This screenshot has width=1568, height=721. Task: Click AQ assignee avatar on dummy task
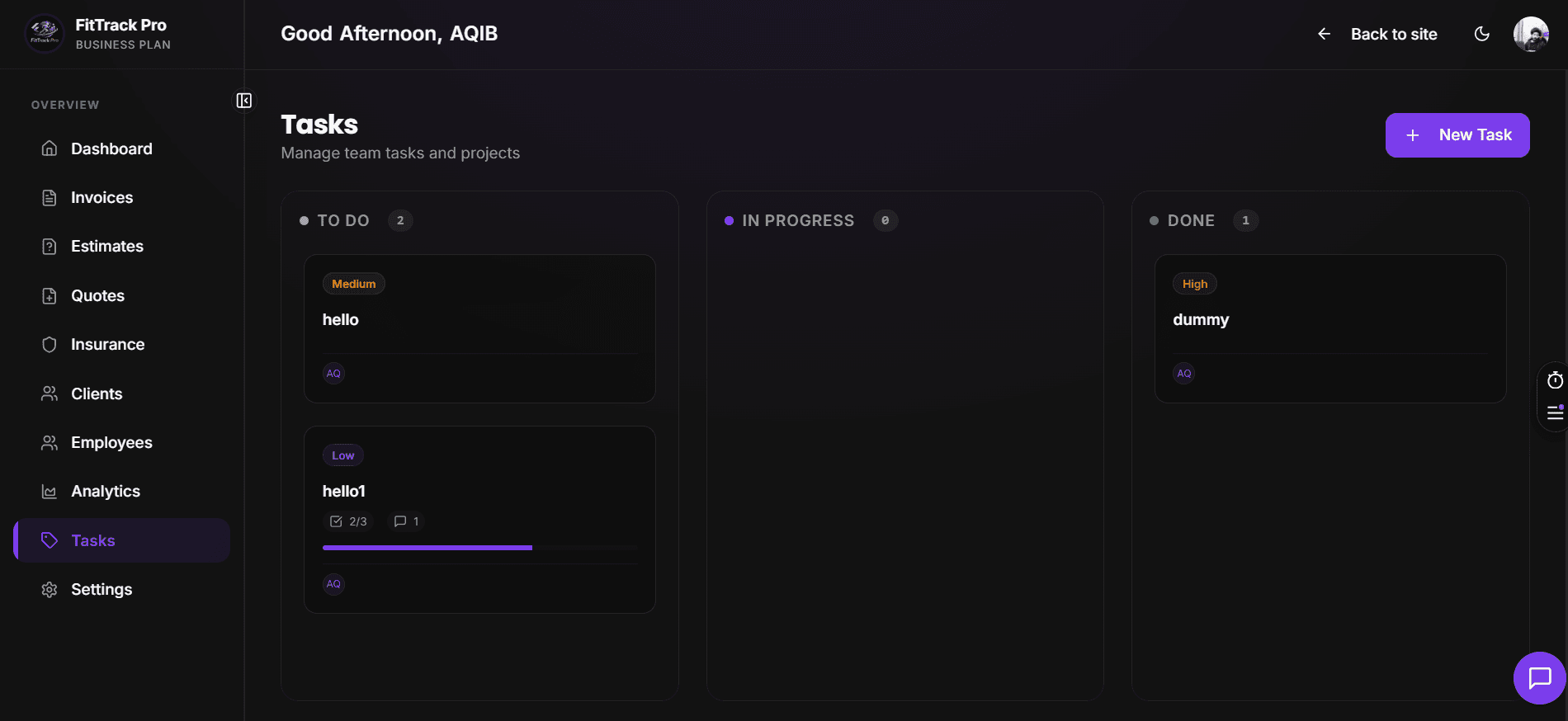click(1183, 374)
